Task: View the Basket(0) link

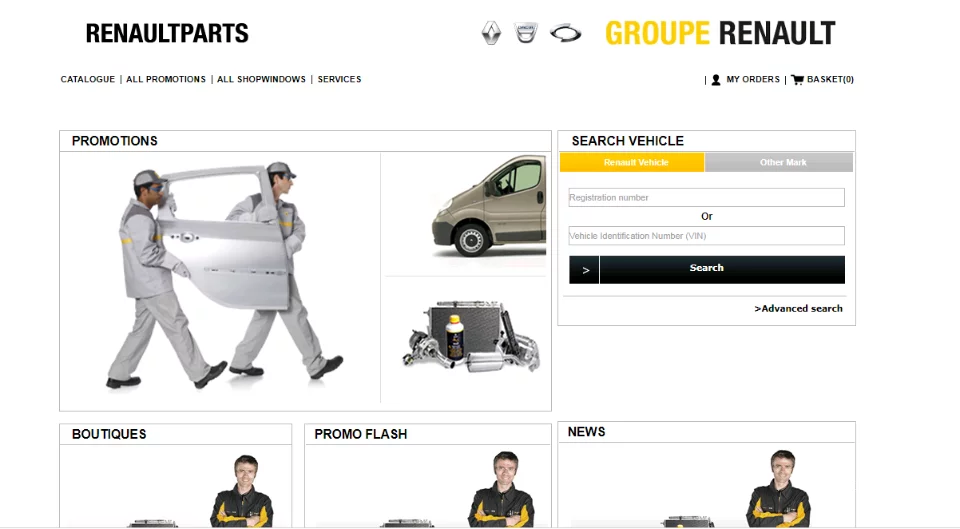Action: (830, 80)
